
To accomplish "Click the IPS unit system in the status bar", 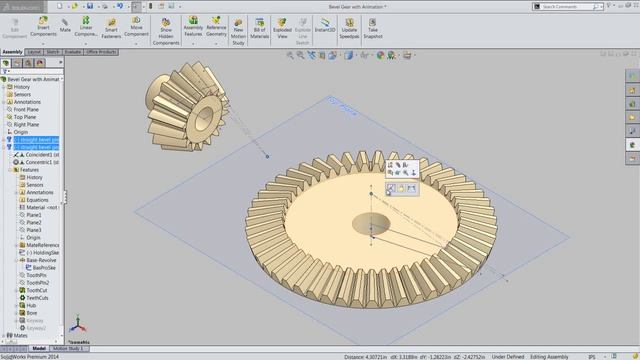I will click(591, 357).
